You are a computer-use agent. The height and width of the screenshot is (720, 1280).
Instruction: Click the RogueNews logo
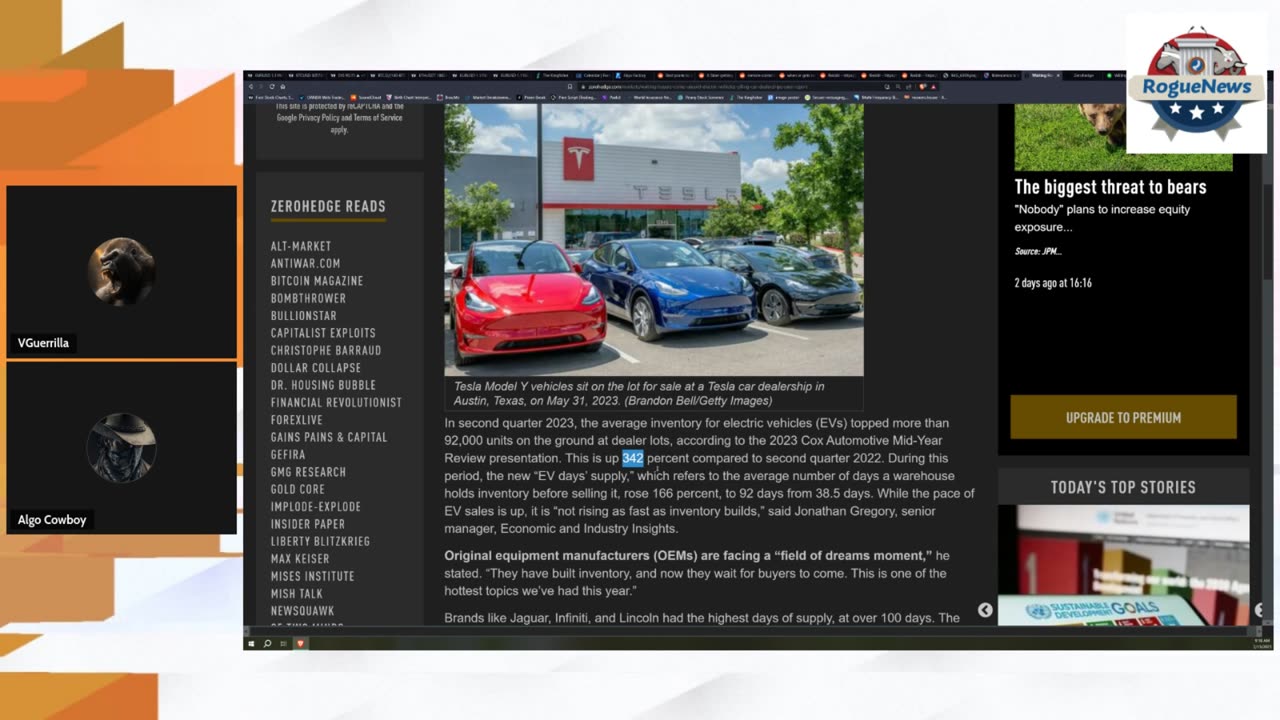coord(1196,83)
